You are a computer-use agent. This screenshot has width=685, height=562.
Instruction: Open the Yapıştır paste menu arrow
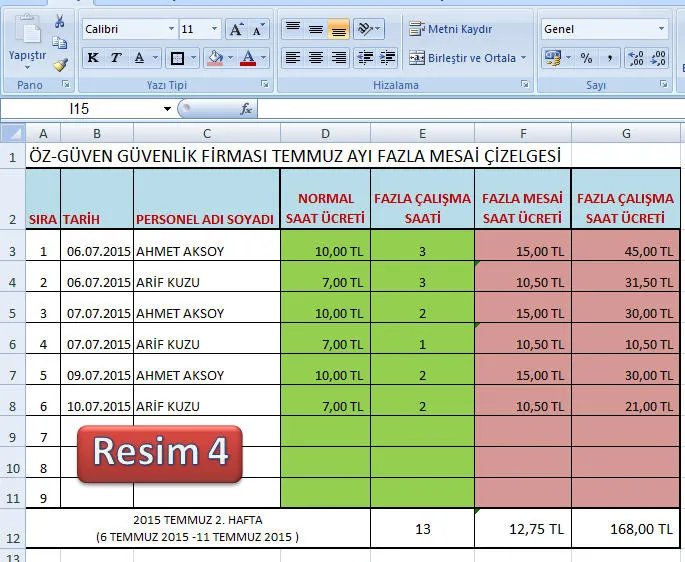(x=27, y=69)
